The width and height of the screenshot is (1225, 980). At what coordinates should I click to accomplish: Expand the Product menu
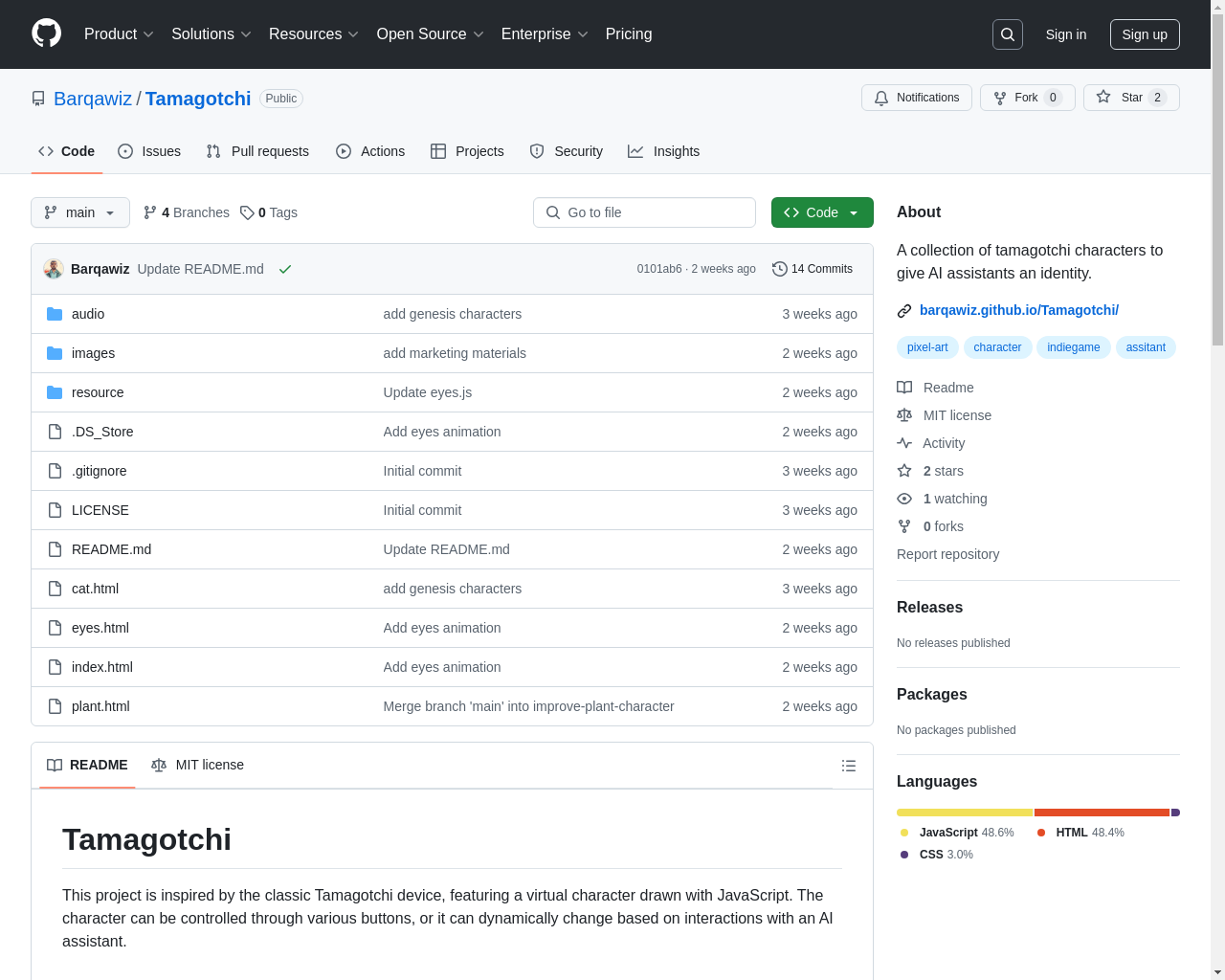coord(119,34)
